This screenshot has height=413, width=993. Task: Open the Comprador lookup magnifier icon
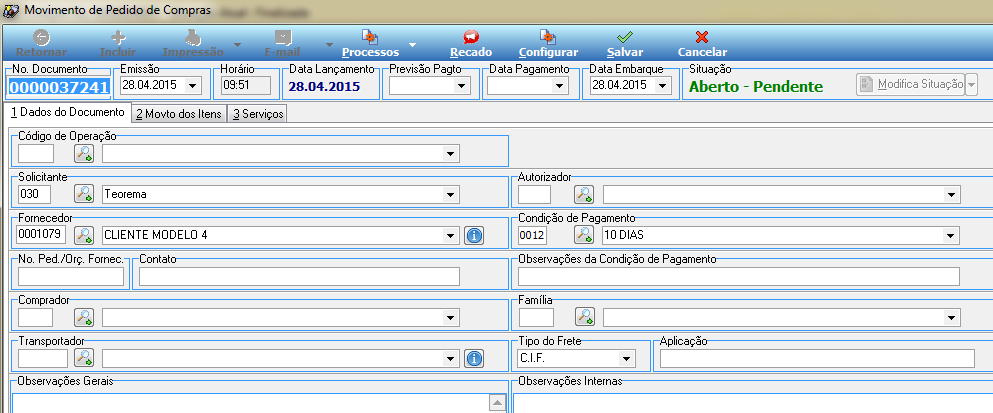coord(84,317)
